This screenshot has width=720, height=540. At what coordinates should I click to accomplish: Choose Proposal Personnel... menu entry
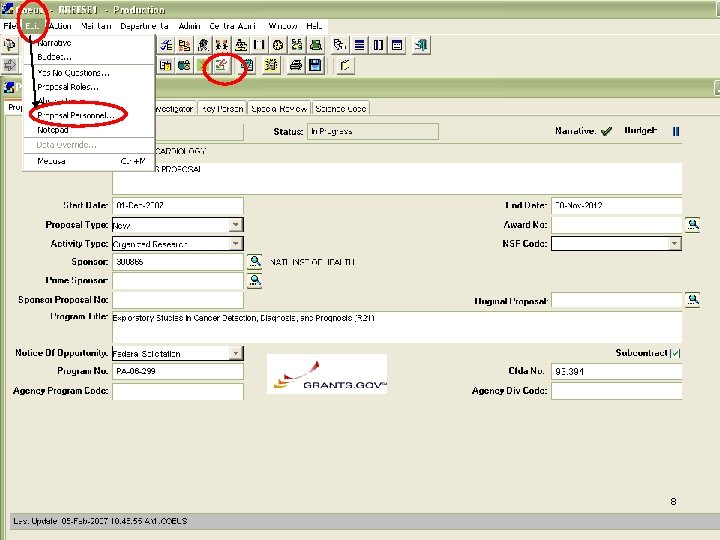(x=89, y=115)
